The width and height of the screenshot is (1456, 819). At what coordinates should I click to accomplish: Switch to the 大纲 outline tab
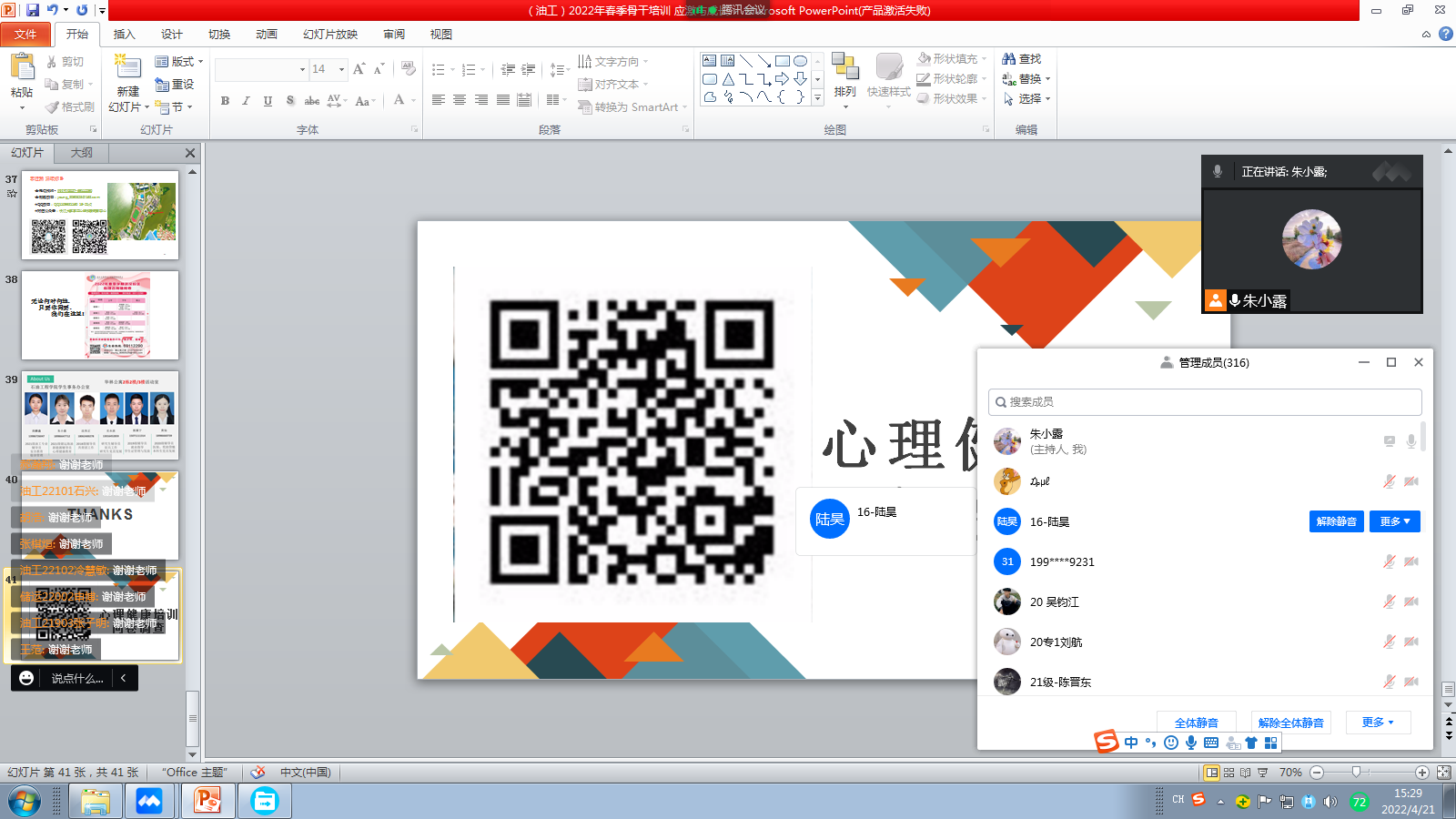[82, 153]
